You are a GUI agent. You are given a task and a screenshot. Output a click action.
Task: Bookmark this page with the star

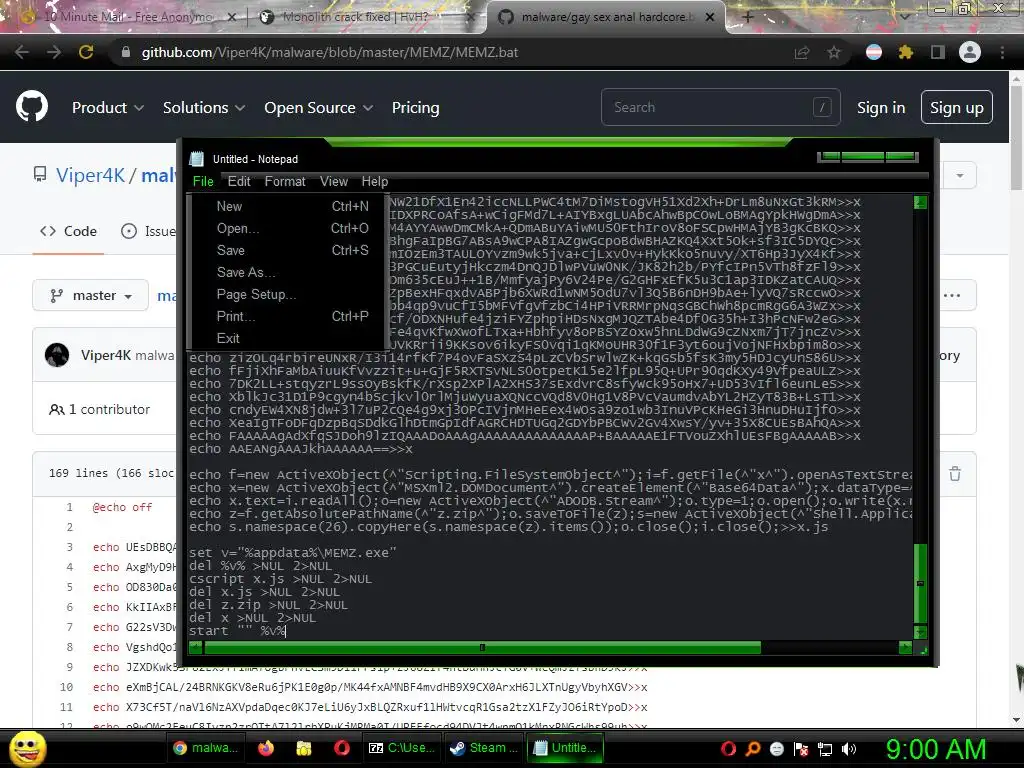click(834, 52)
